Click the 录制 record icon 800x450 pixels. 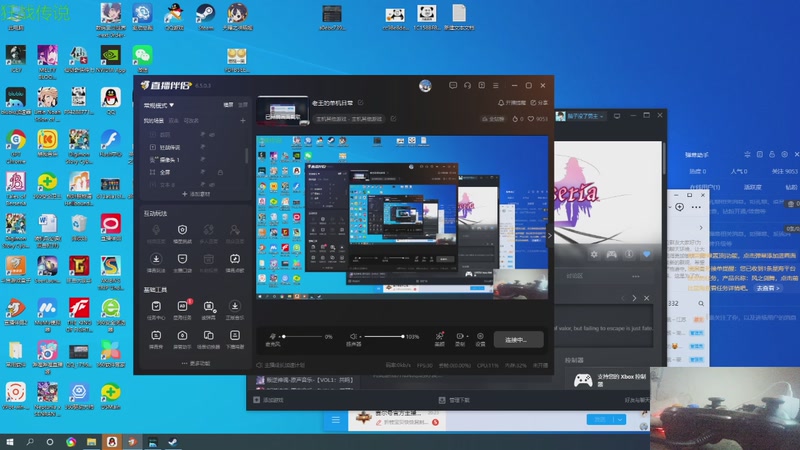click(459, 336)
